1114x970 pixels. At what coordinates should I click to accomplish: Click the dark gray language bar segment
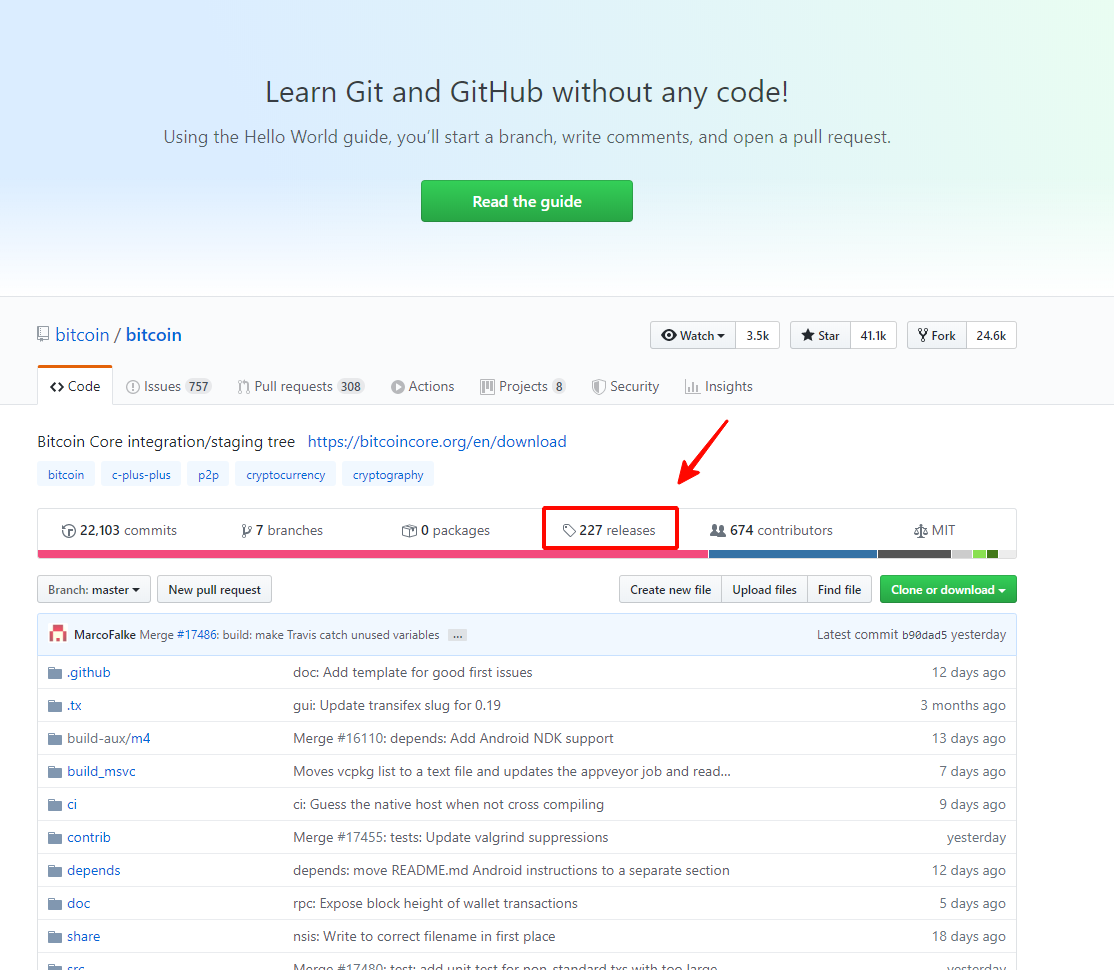tap(914, 554)
